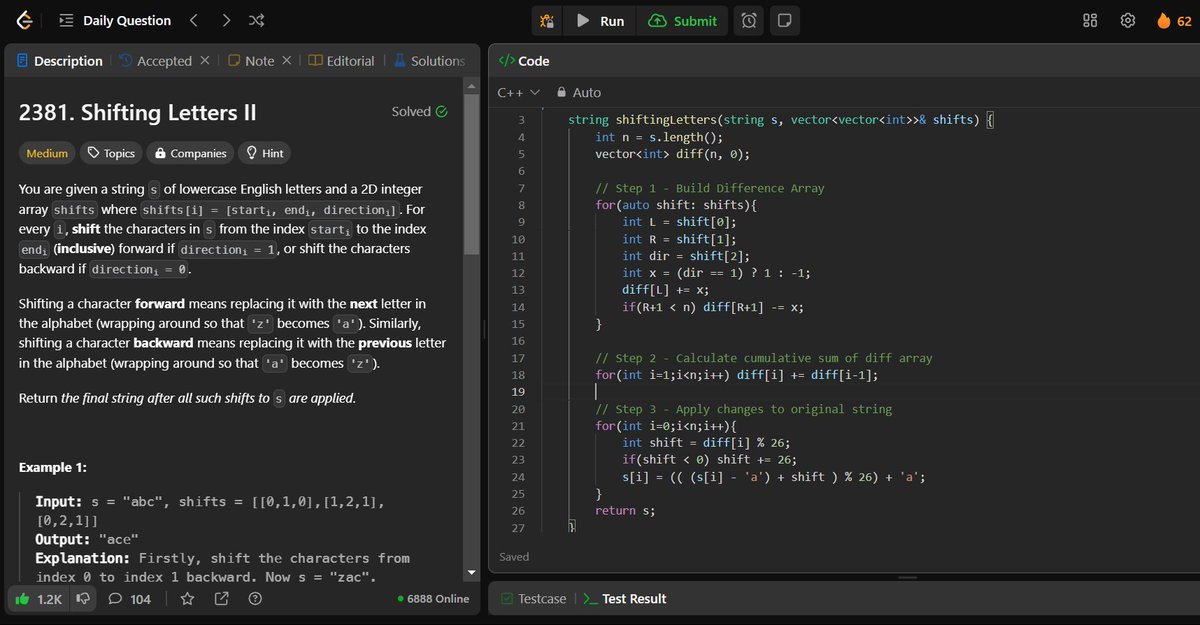Click the Step 2 cumulative sum comment
This screenshot has height=625, width=1200.
[x=764, y=358]
